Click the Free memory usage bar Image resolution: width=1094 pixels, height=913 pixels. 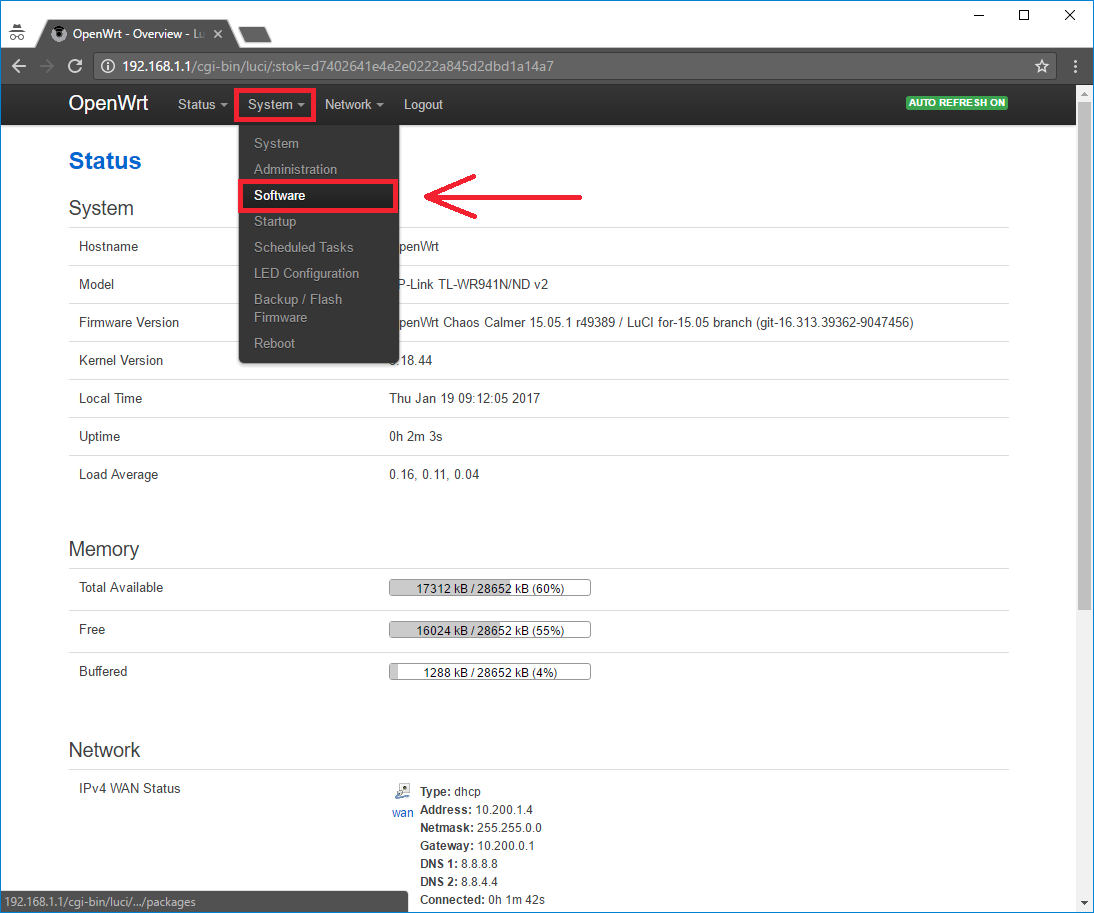(x=489, y=629)
